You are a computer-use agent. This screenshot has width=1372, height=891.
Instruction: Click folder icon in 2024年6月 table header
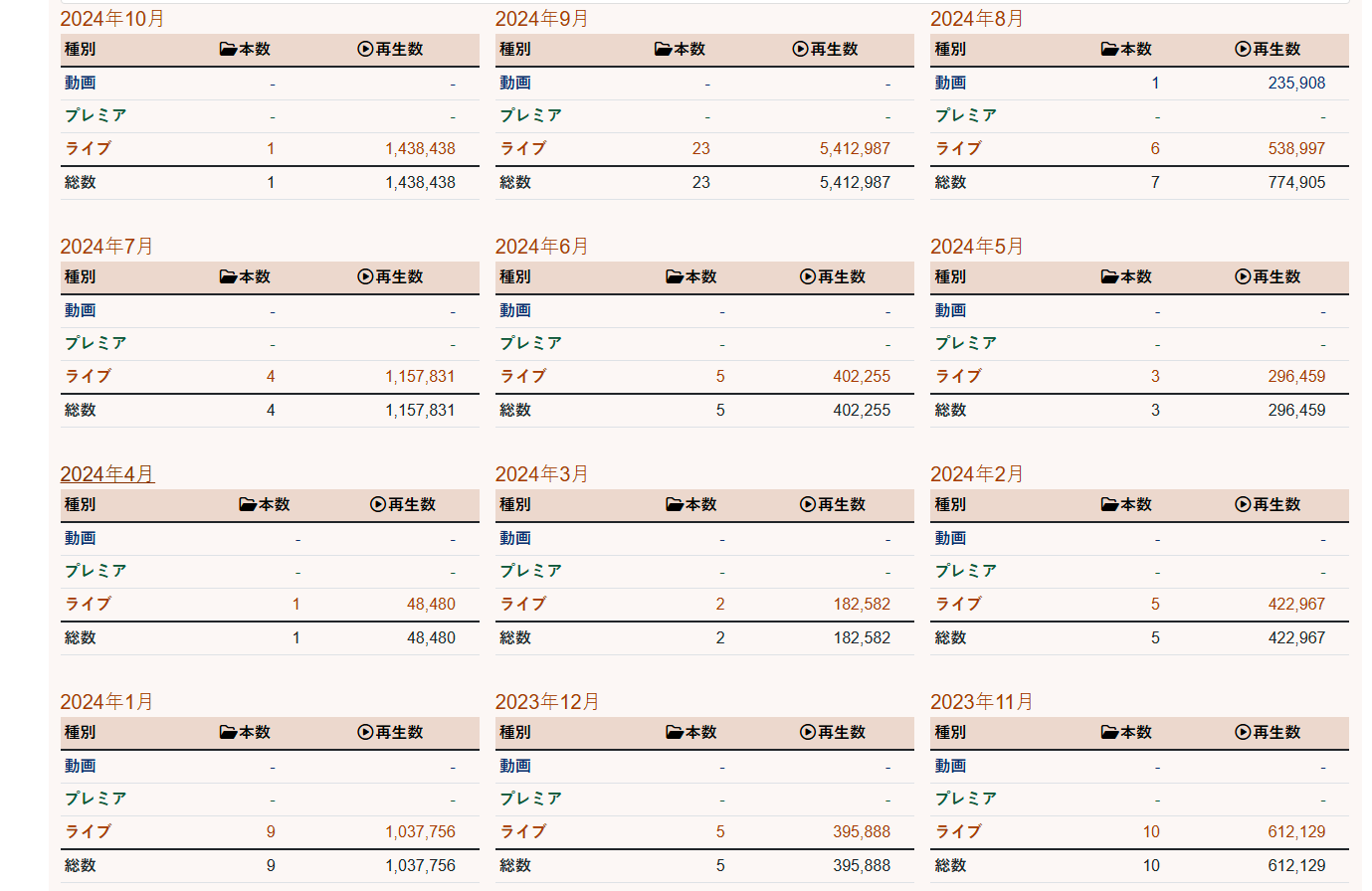[675, 276]
